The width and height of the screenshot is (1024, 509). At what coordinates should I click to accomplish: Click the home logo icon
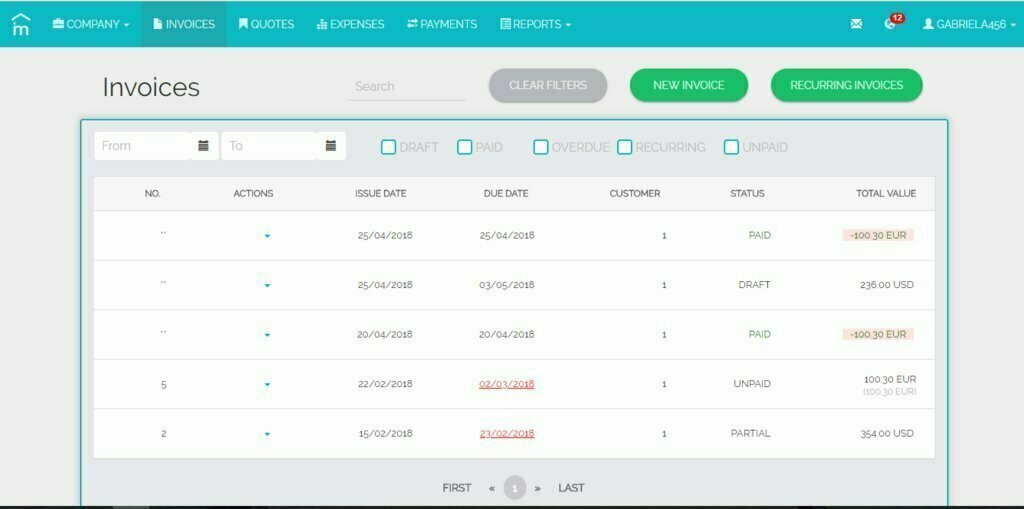point(21,24)
